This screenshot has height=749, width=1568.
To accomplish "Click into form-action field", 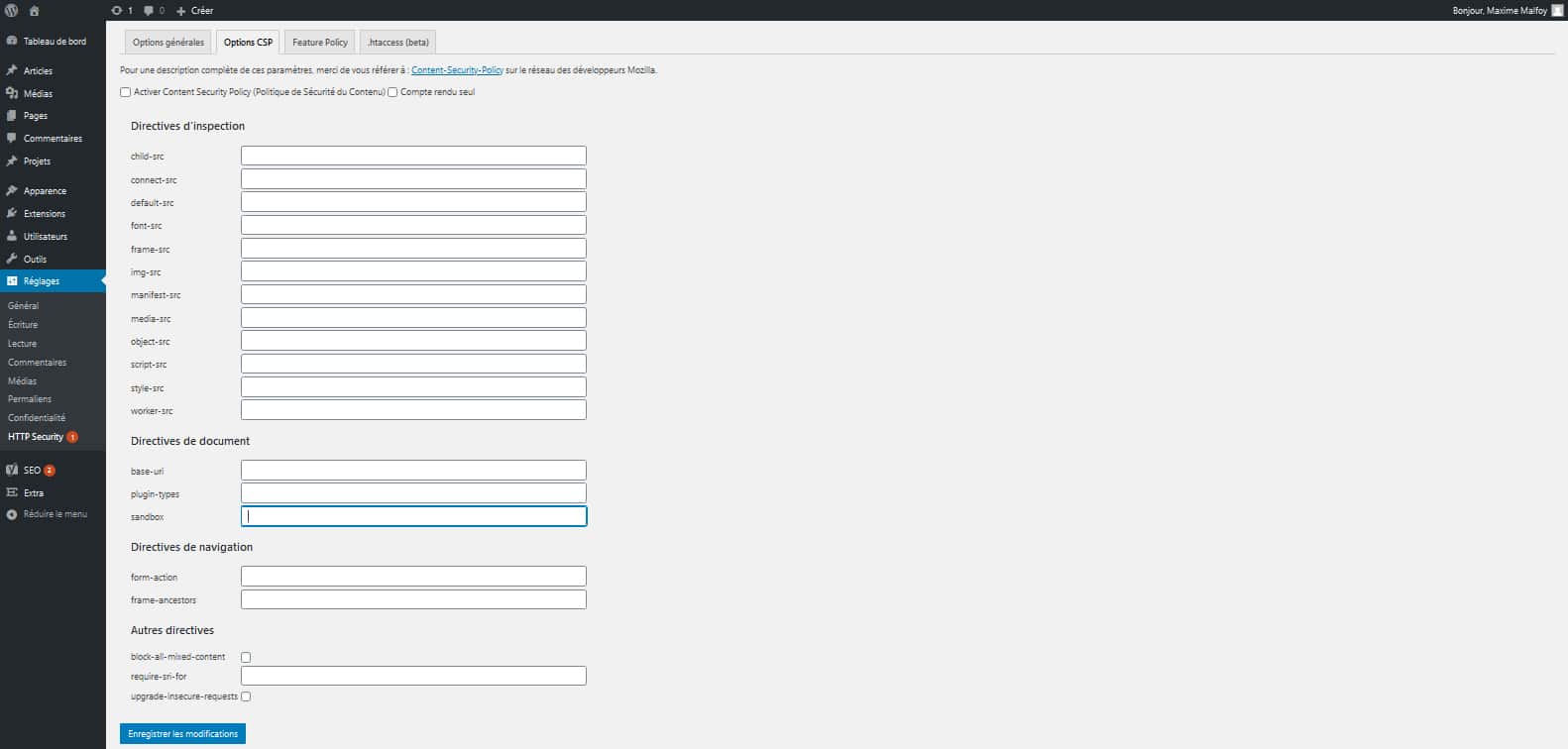I will pyautogui.click(x=413, y=577).
